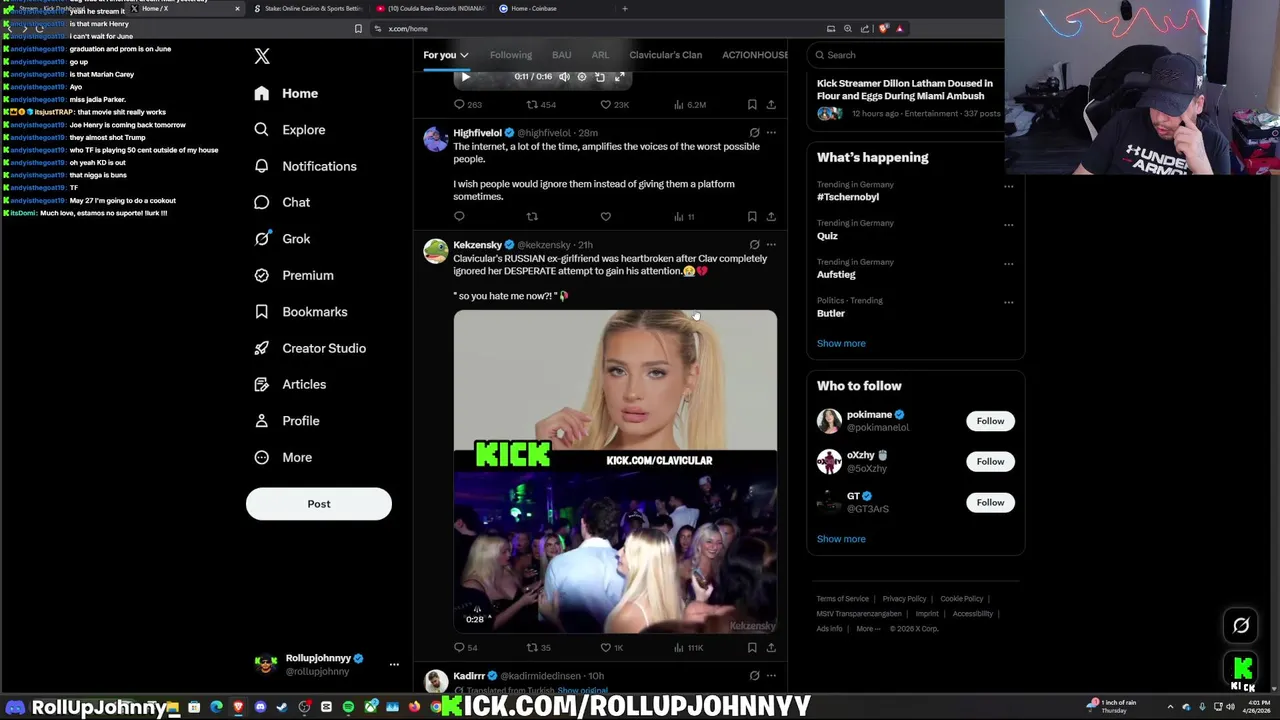Open more options for Butler trend
This screenshot has width=1280, height=720.
pyautogui.click(x=1008, y=302)
